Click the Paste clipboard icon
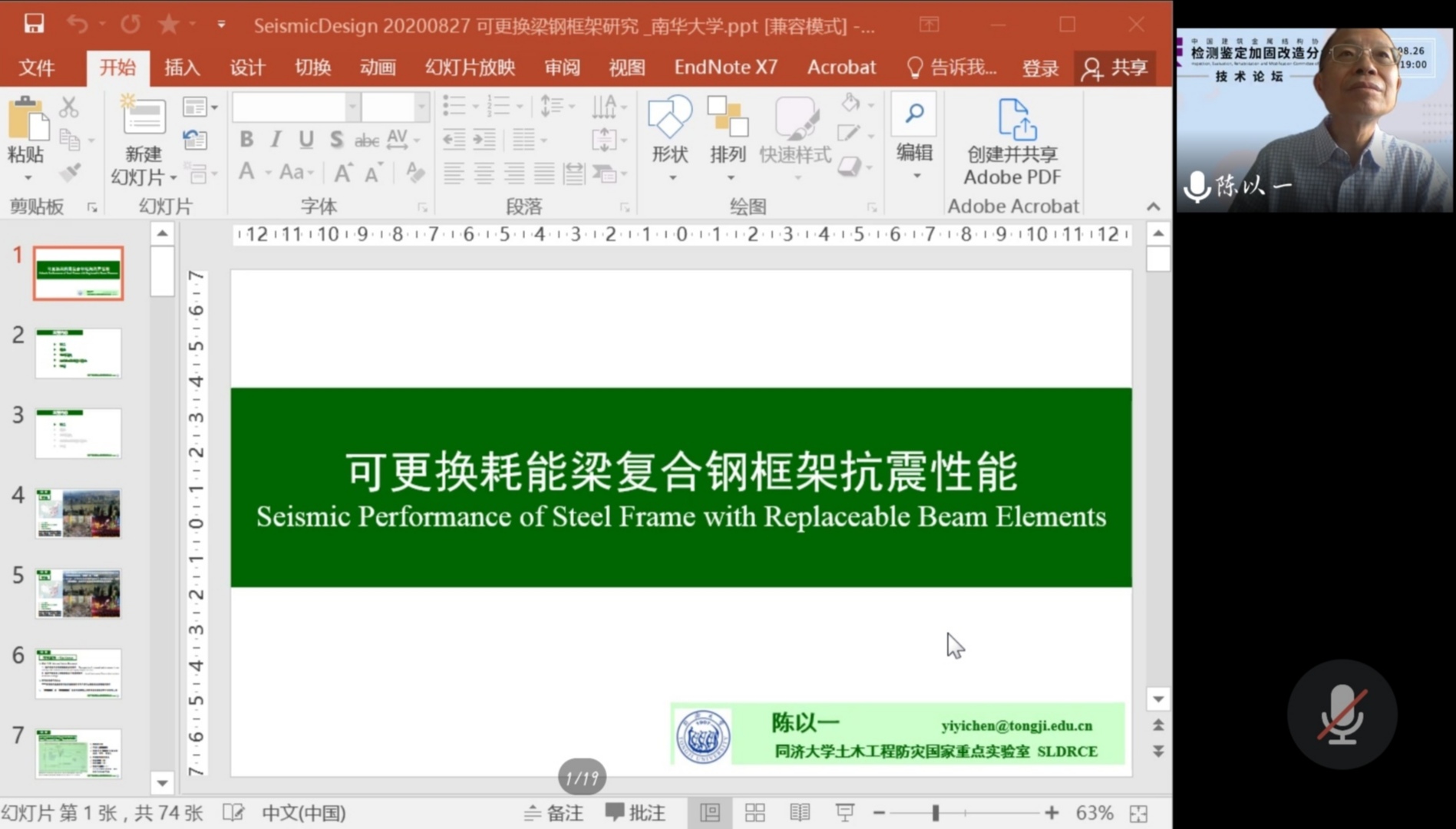Screen dimensions: 1456x829 click(27, 121)
